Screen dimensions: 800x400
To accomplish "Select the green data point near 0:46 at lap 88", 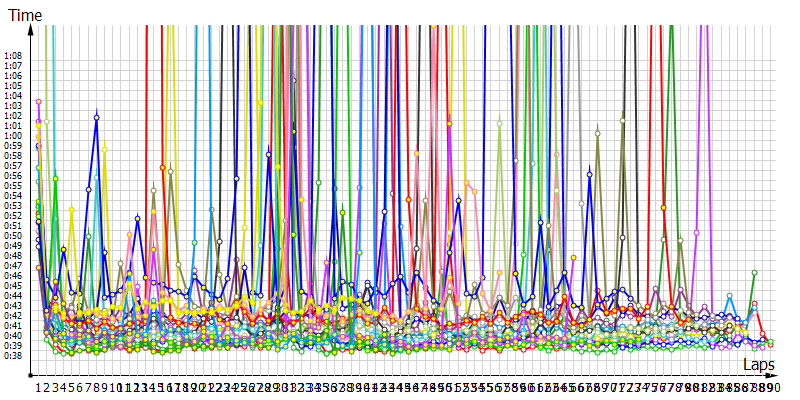I will (754, 272).
